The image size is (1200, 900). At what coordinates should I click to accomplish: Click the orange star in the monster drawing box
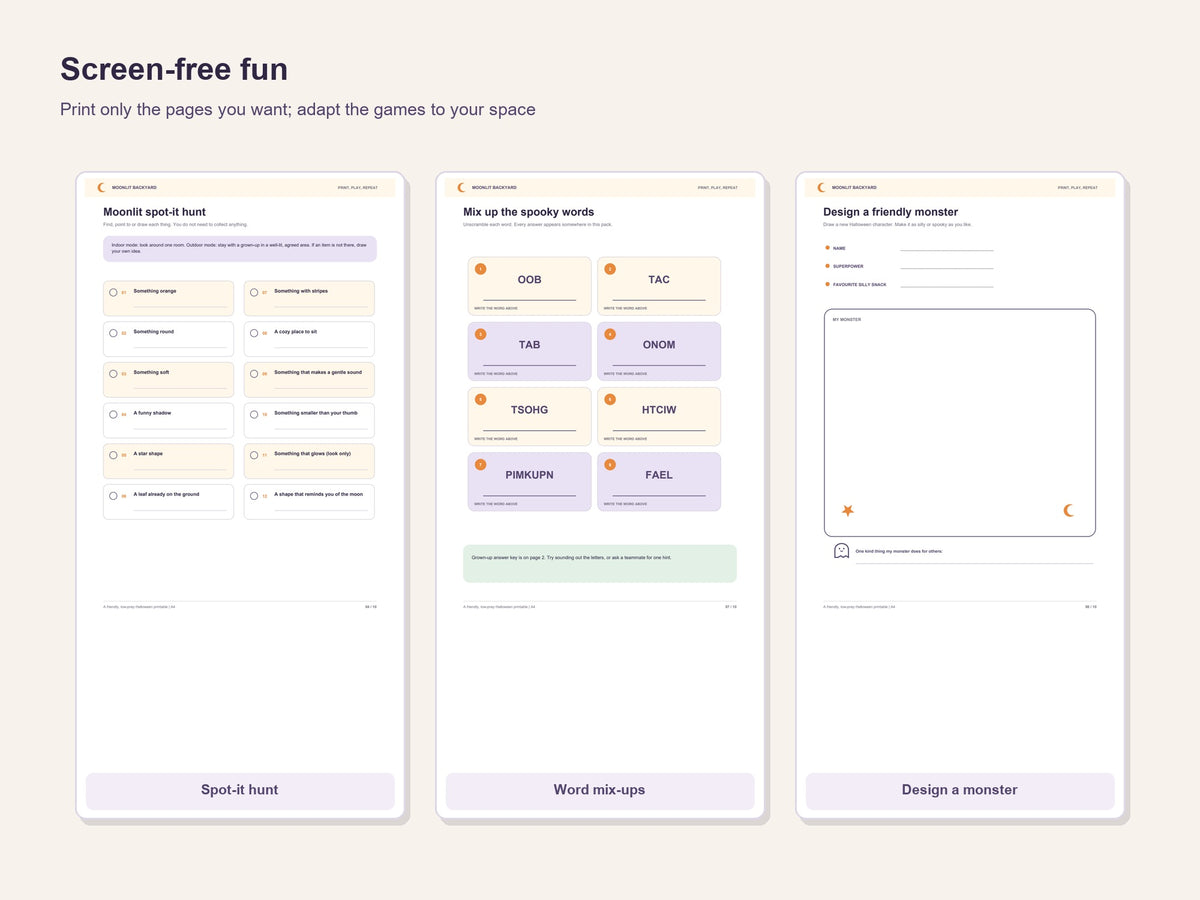[x=847, y=510]
